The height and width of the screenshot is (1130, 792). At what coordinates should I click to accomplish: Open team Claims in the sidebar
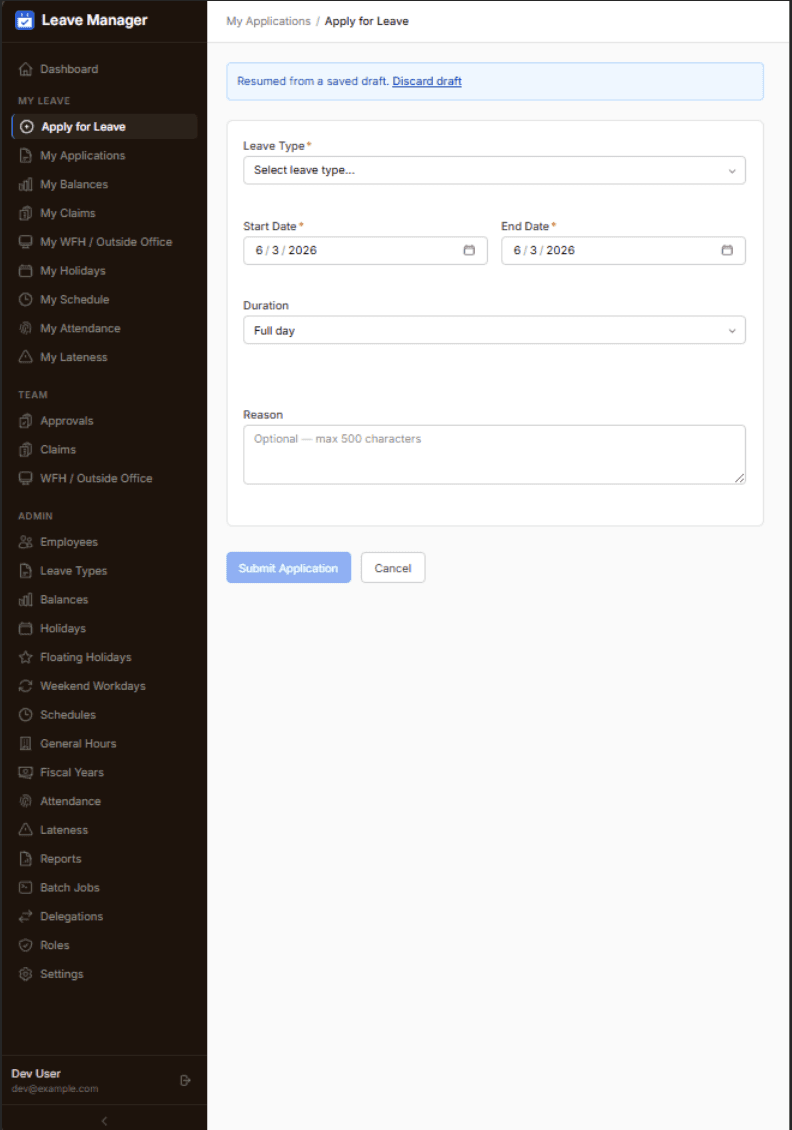(104, 450)
